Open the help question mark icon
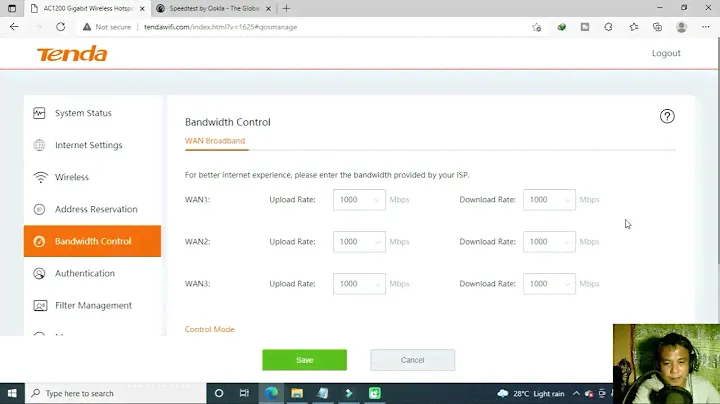 coord(667,116)
